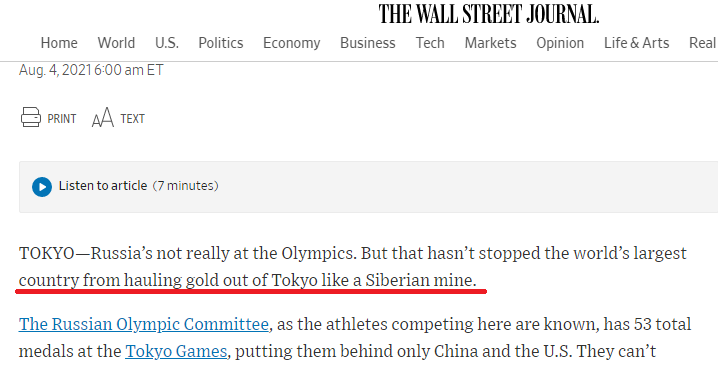Open the Wall Street Journal logo
This screenshot has height=365, width=718.
[x=488, y=14]
